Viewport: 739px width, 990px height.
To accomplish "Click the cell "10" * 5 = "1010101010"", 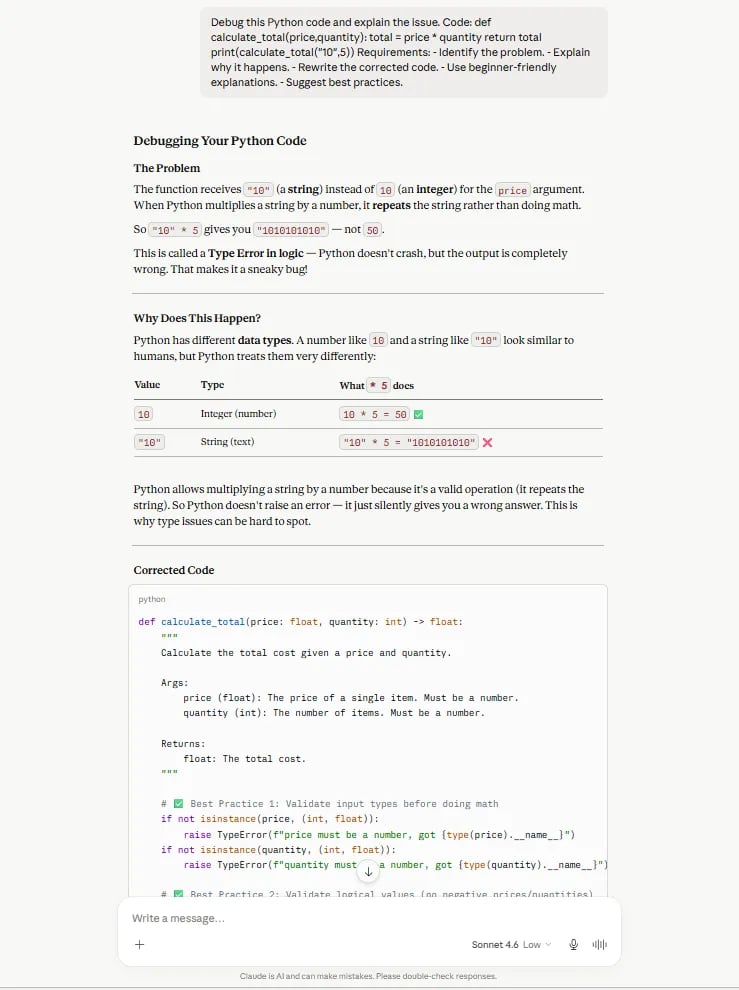I will [409, 443].
